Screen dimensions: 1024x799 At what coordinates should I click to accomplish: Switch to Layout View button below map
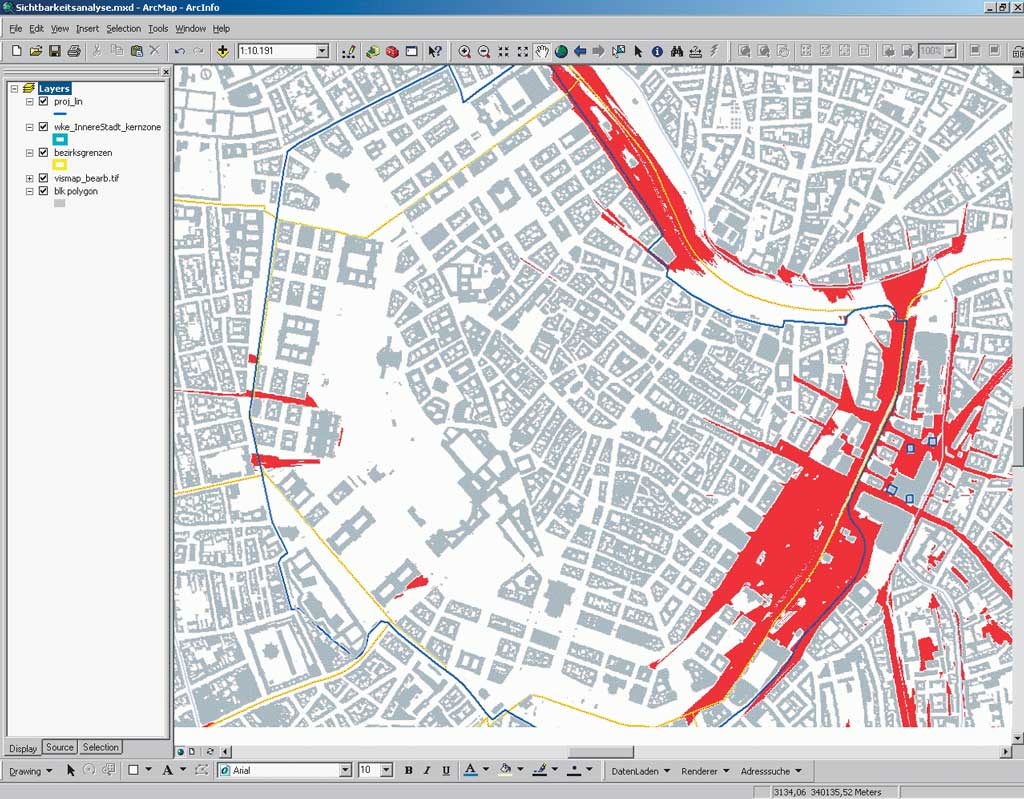192,752
